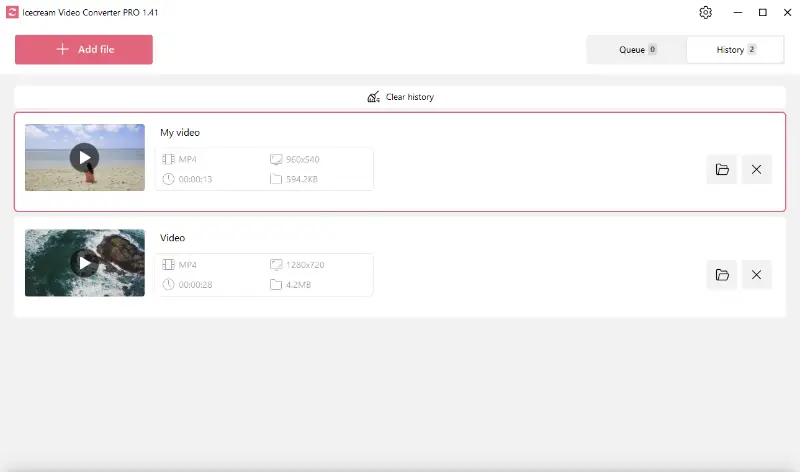
Task: Select the My video title text
Action: (x=180, y=133)
